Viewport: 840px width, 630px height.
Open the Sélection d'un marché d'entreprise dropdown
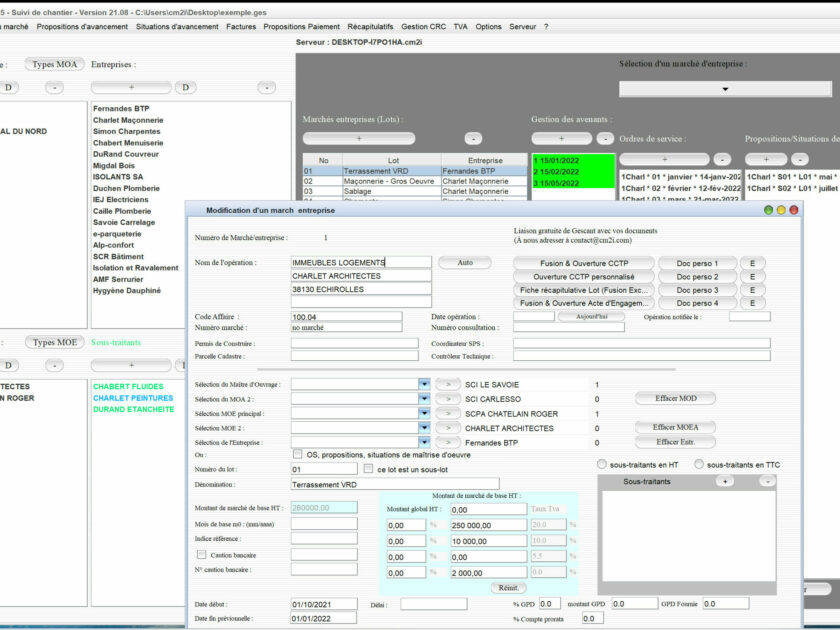[x=725, y=89]
